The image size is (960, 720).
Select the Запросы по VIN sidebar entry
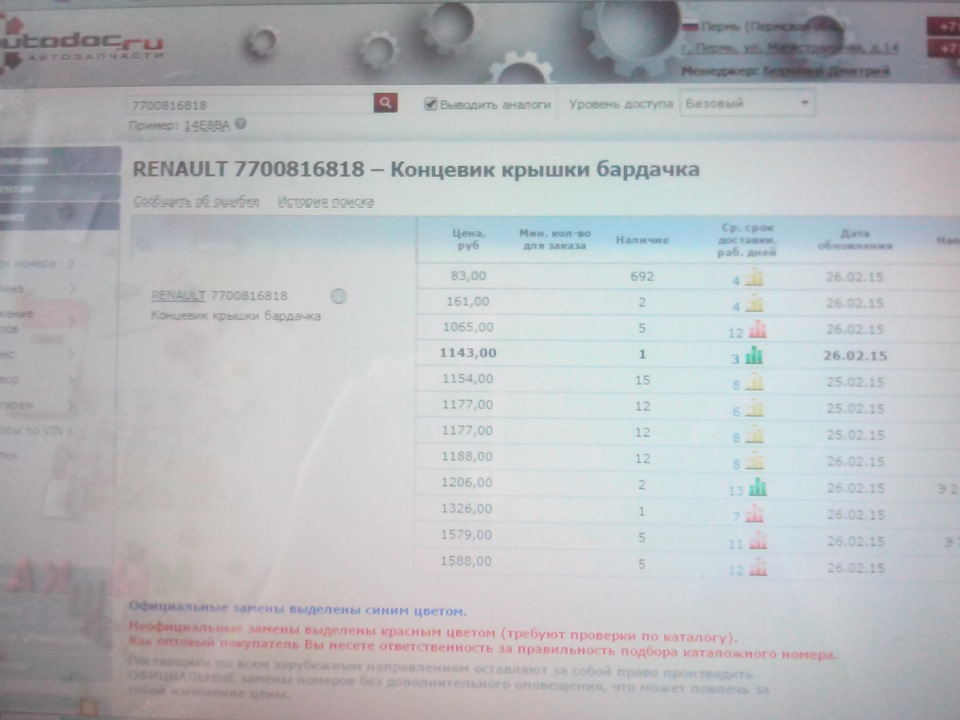click(35, 430)
